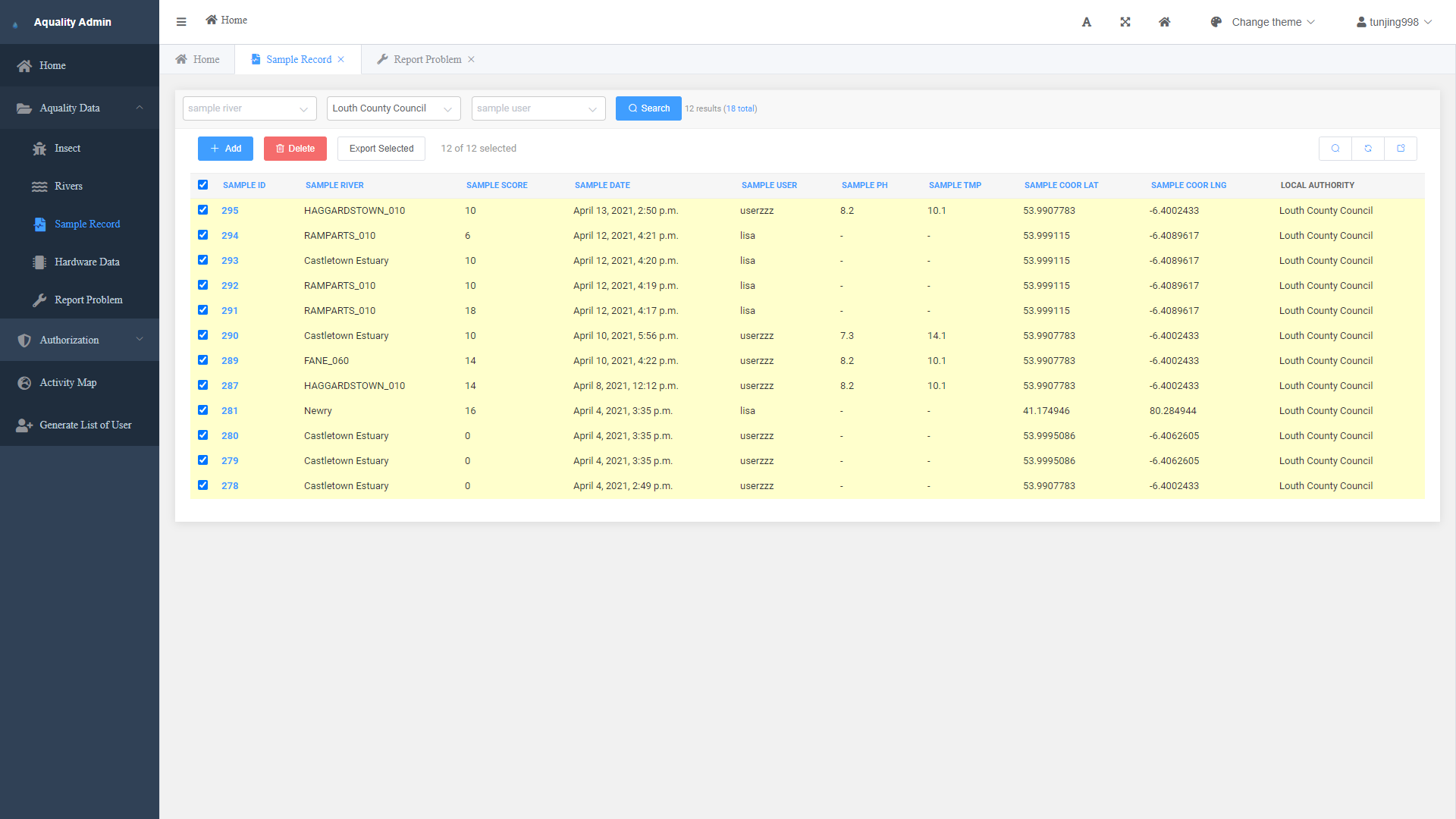Click the font size 'A' icon

pos(1087,22)
